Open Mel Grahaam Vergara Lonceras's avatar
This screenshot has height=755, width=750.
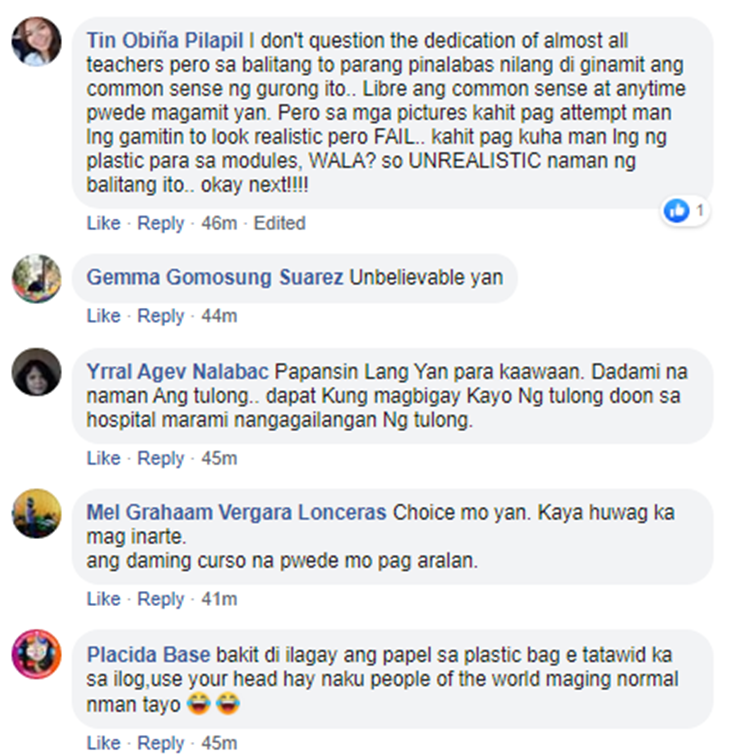coord(37,513)
